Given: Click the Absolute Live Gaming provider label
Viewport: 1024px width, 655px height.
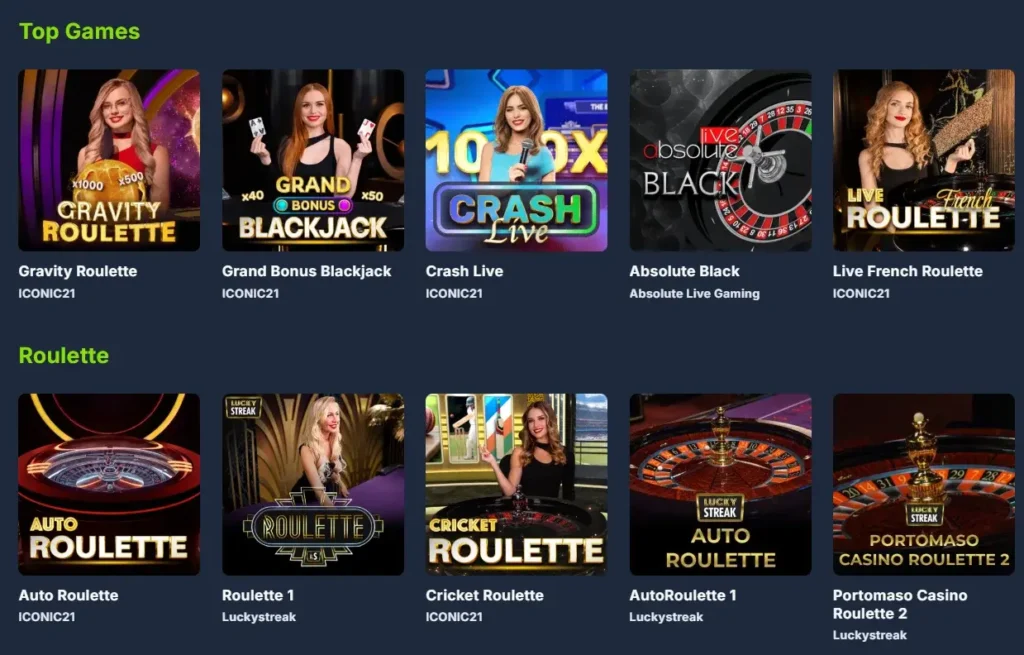Looking at the screenshot, I should (694, 294).
